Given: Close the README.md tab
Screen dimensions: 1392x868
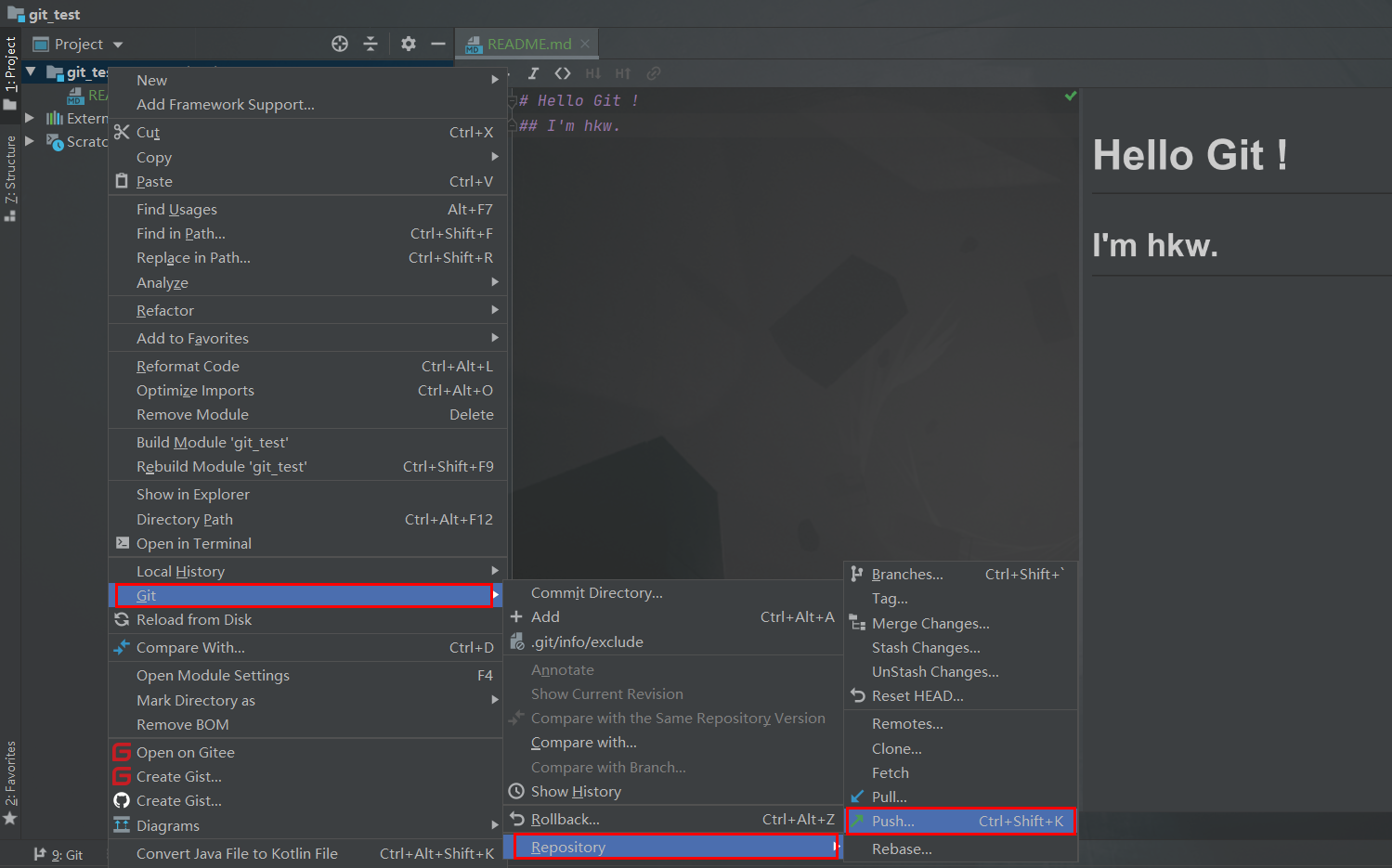Looking at the screenshot, I should [585, 44].
